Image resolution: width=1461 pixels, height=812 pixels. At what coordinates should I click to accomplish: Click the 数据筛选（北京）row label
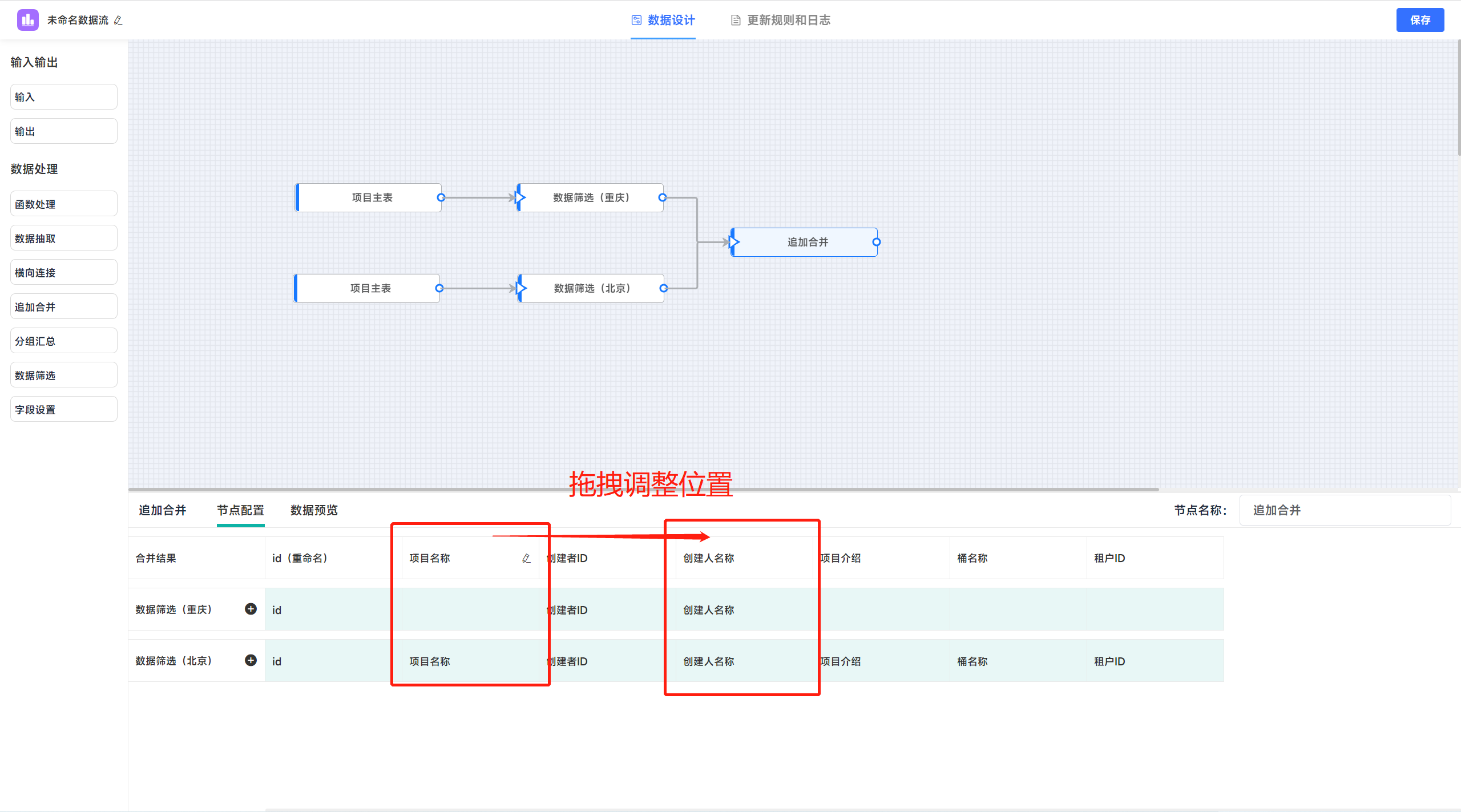click(x=174, y=661)
